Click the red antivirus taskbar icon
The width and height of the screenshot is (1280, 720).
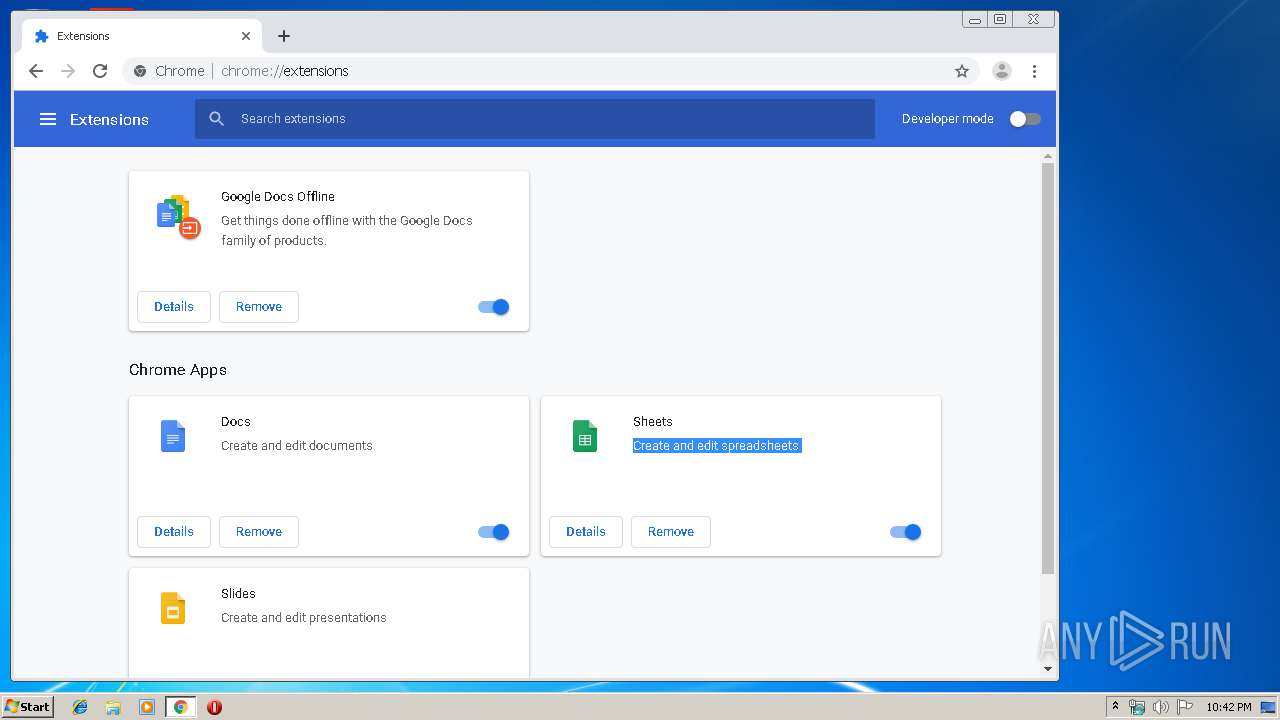click(214, 707)
